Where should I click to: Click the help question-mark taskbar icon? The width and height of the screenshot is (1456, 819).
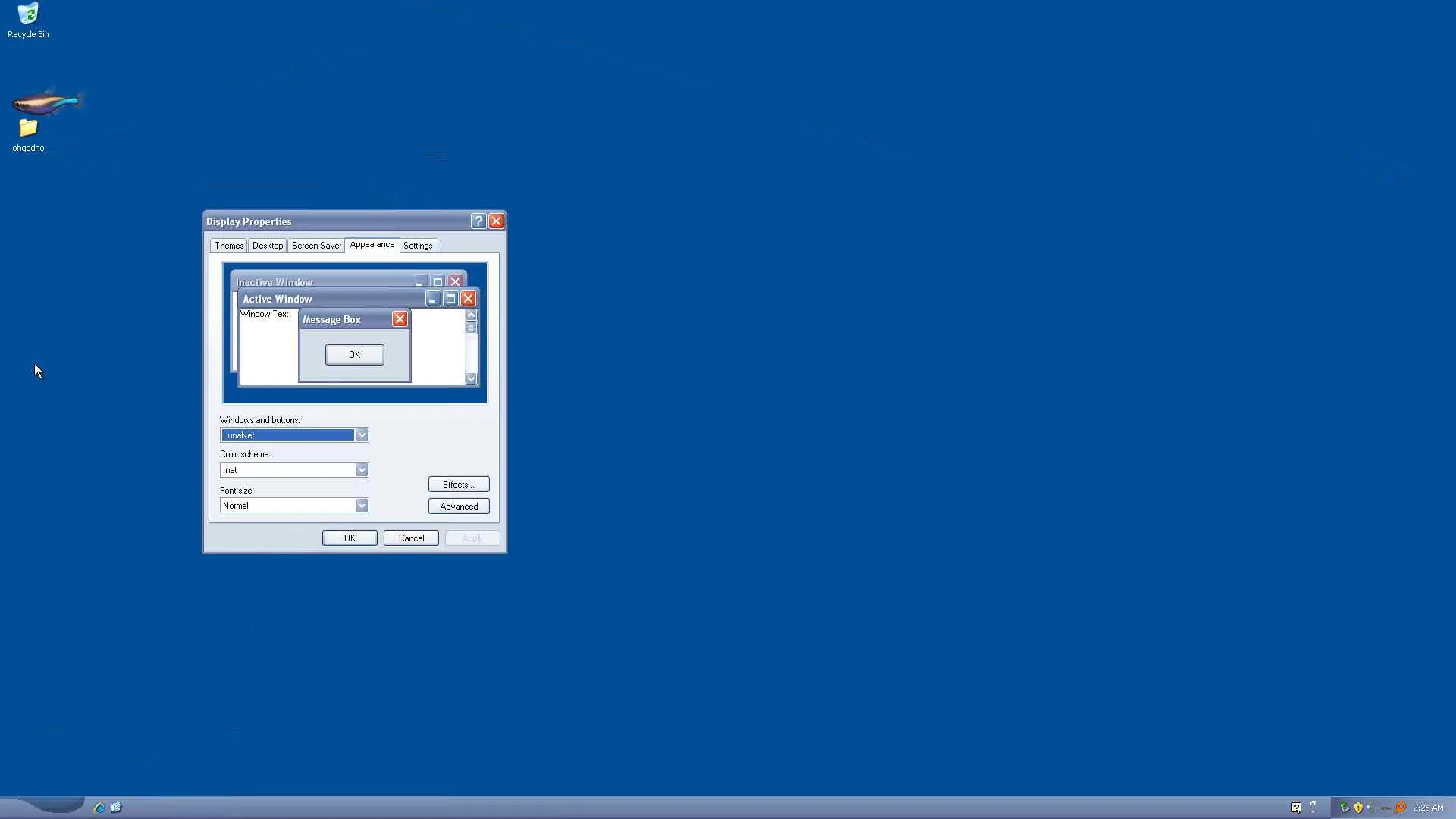point(1296,808)
